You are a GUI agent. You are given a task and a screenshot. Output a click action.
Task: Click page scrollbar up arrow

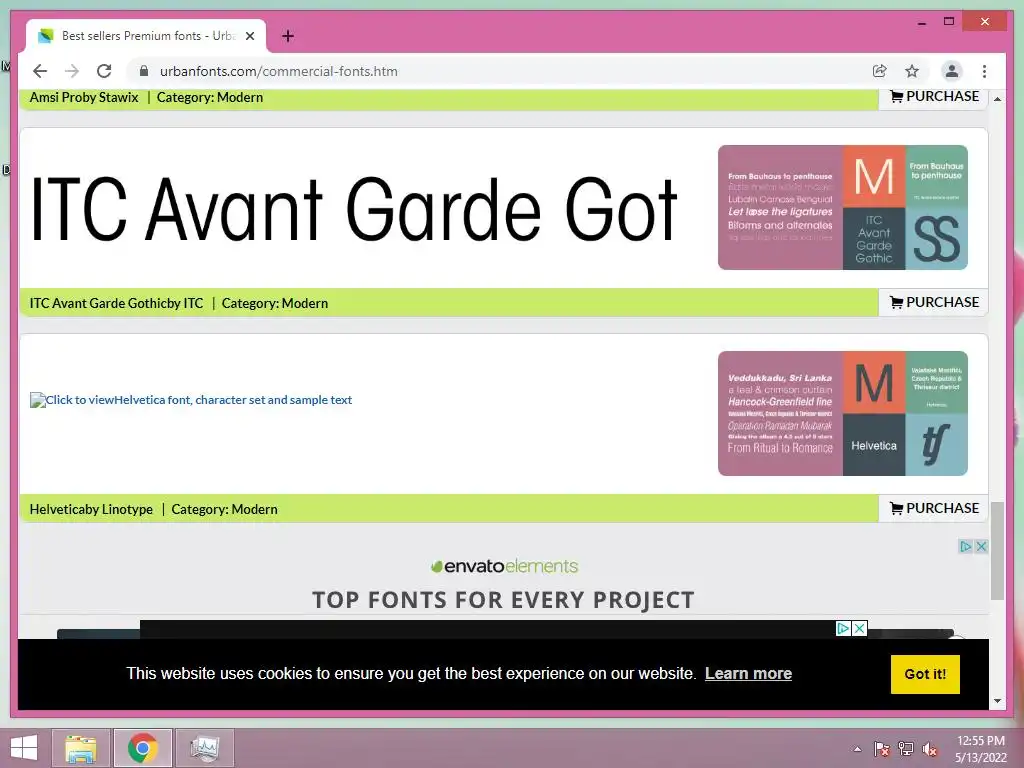point(997,99)
